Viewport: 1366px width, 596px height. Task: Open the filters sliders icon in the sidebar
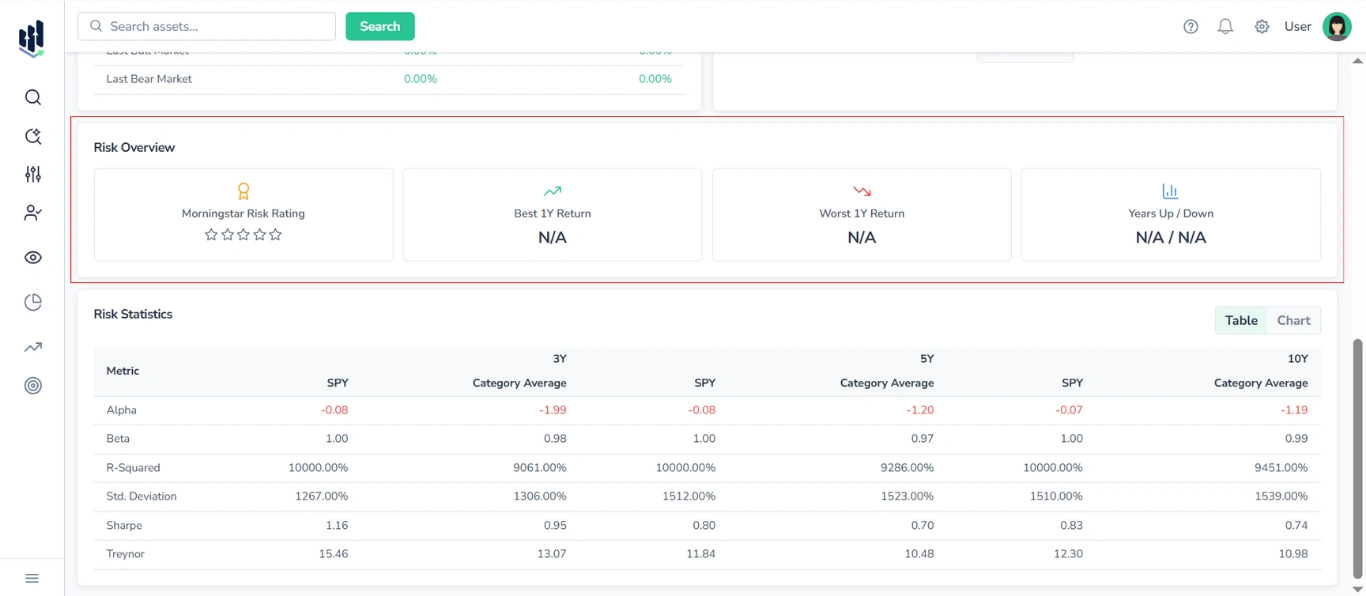coord(32,173)
